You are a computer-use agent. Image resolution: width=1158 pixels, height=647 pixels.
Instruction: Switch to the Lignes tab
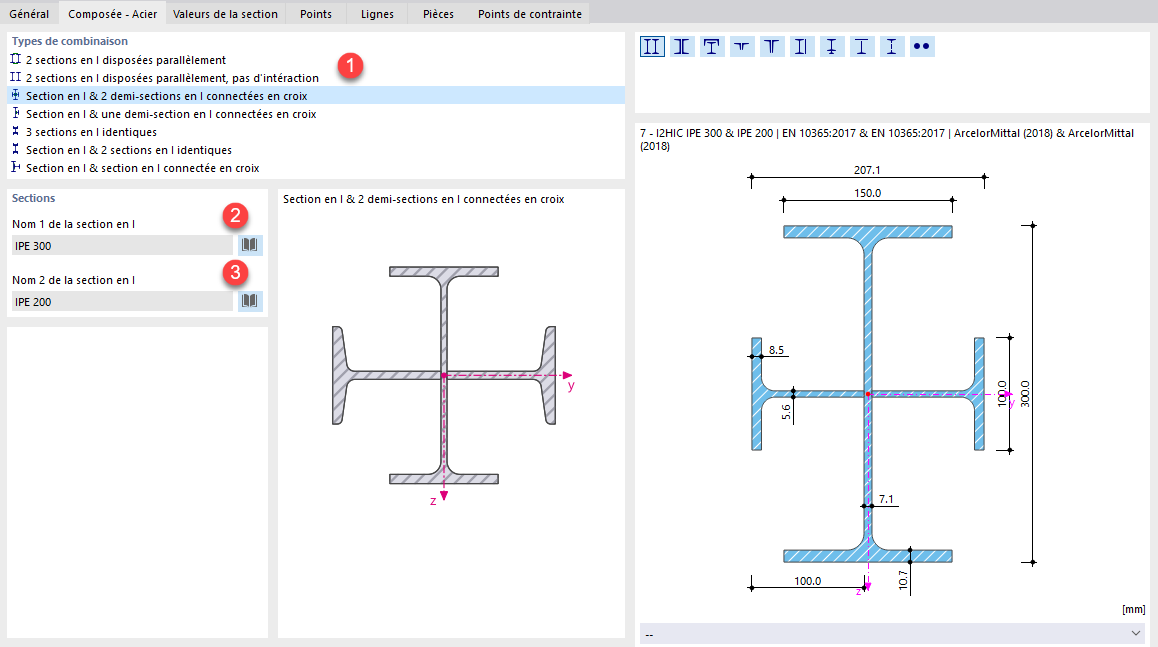tap(377, 13)
